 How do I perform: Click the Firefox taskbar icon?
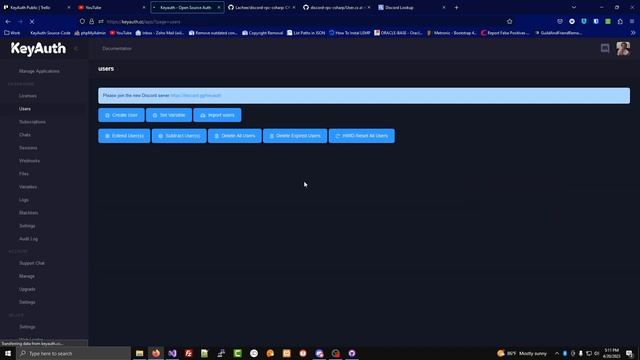click(156, 353)
